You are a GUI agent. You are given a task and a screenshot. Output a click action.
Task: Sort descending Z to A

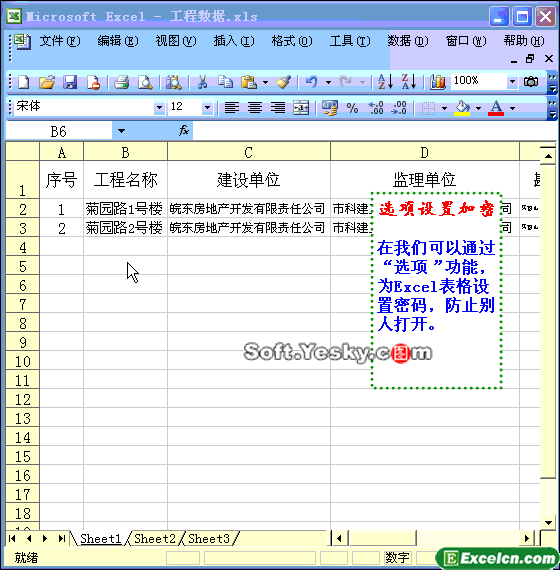pyautogui.click(x=409, y=82)
